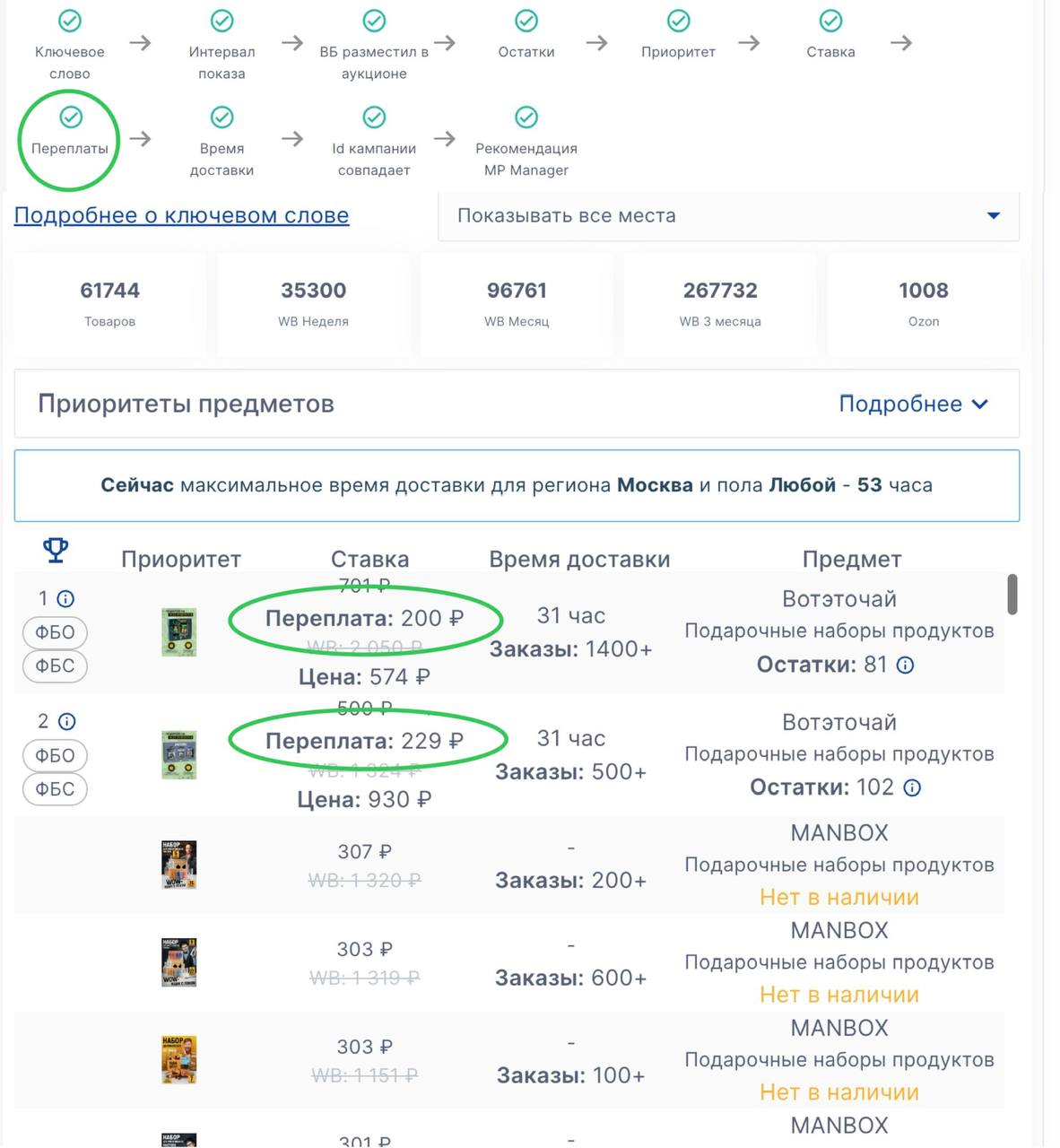Click info icon next to Остатки: 102
This screenshot has height=1148, width=1060.
click(x=912, y=788)
